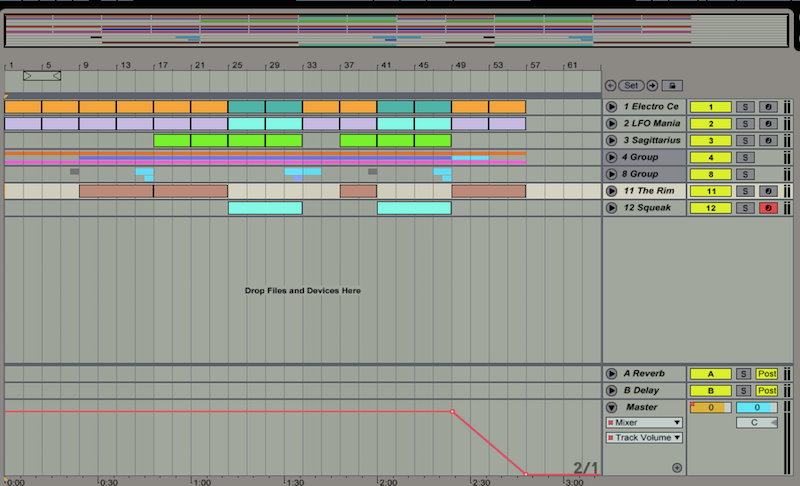The image size is (800, 486).
Task: Toggle track 12 activator button
Action: (711, 208)
